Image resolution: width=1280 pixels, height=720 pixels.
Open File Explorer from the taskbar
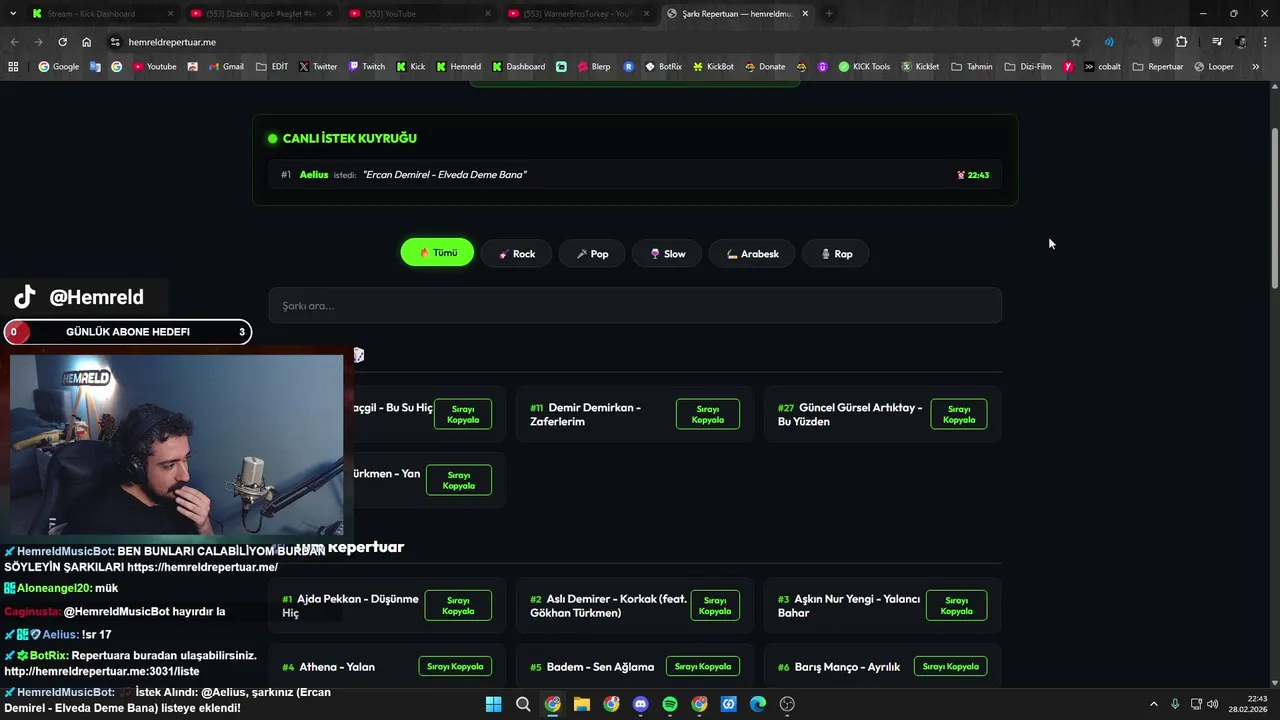click(x=582, y=704)
